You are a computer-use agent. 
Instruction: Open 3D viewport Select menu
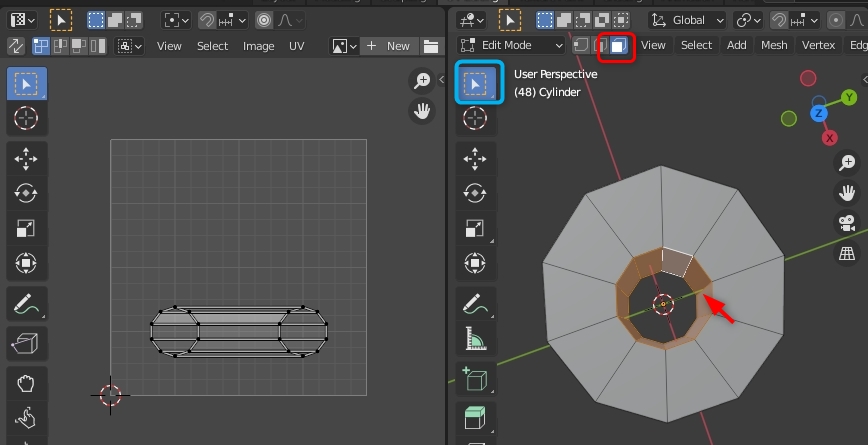696,45
